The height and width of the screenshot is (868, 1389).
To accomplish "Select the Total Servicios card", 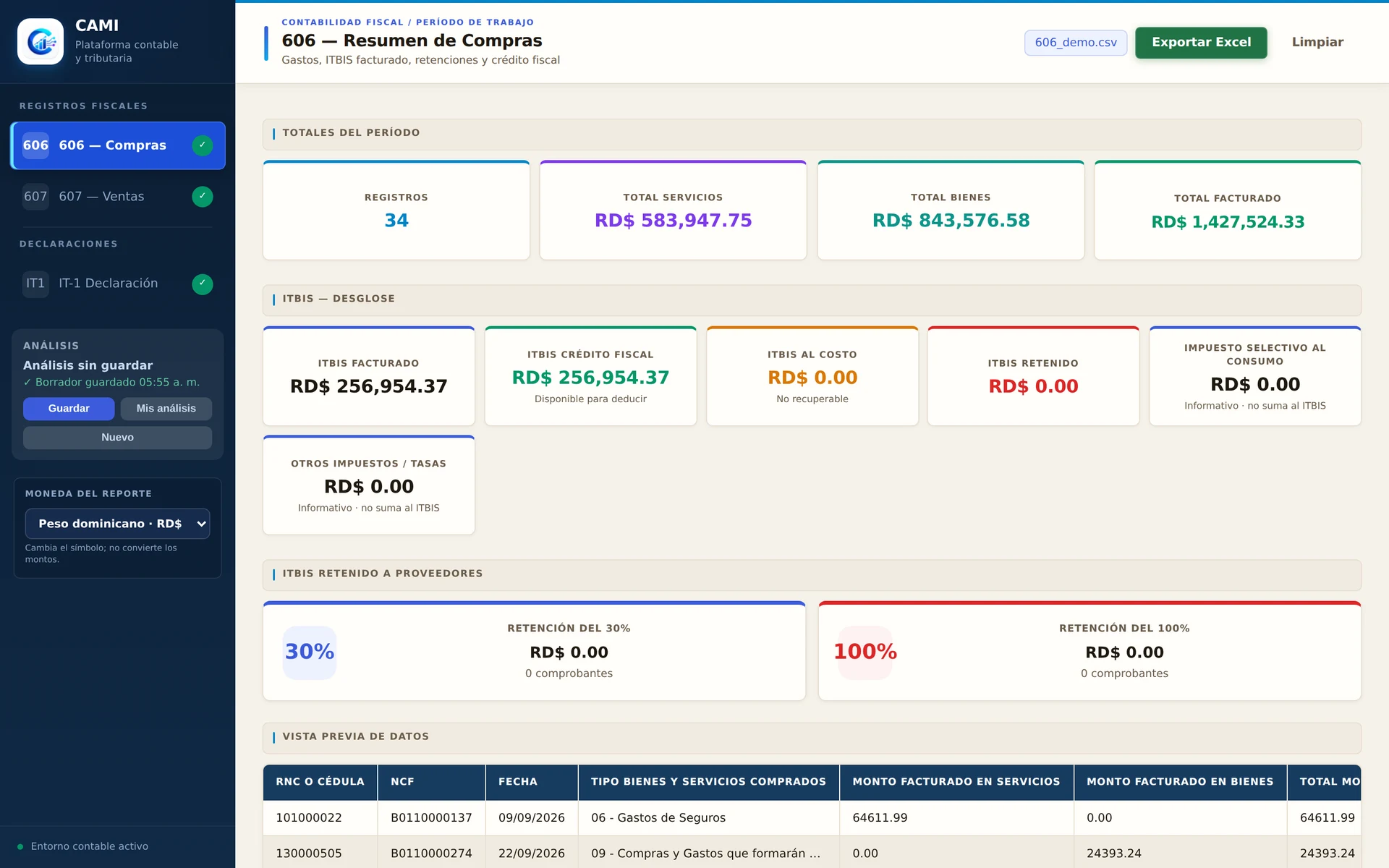I will click(673, 210).
